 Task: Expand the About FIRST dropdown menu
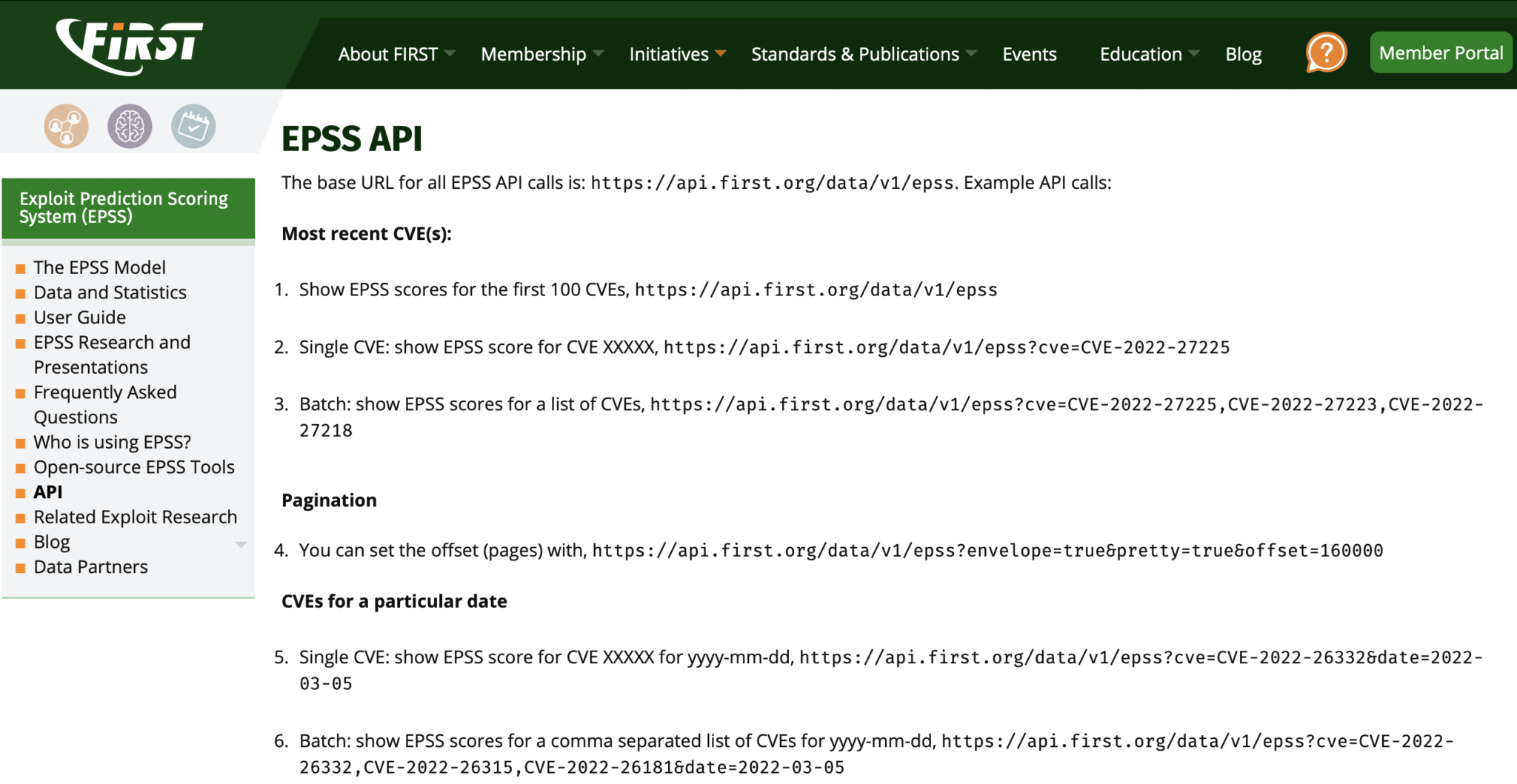coord(396,54)
